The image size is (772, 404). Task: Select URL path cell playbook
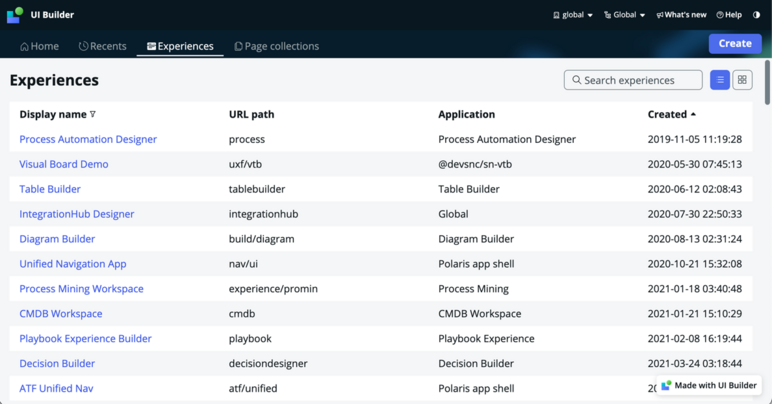tap(250, 339)
